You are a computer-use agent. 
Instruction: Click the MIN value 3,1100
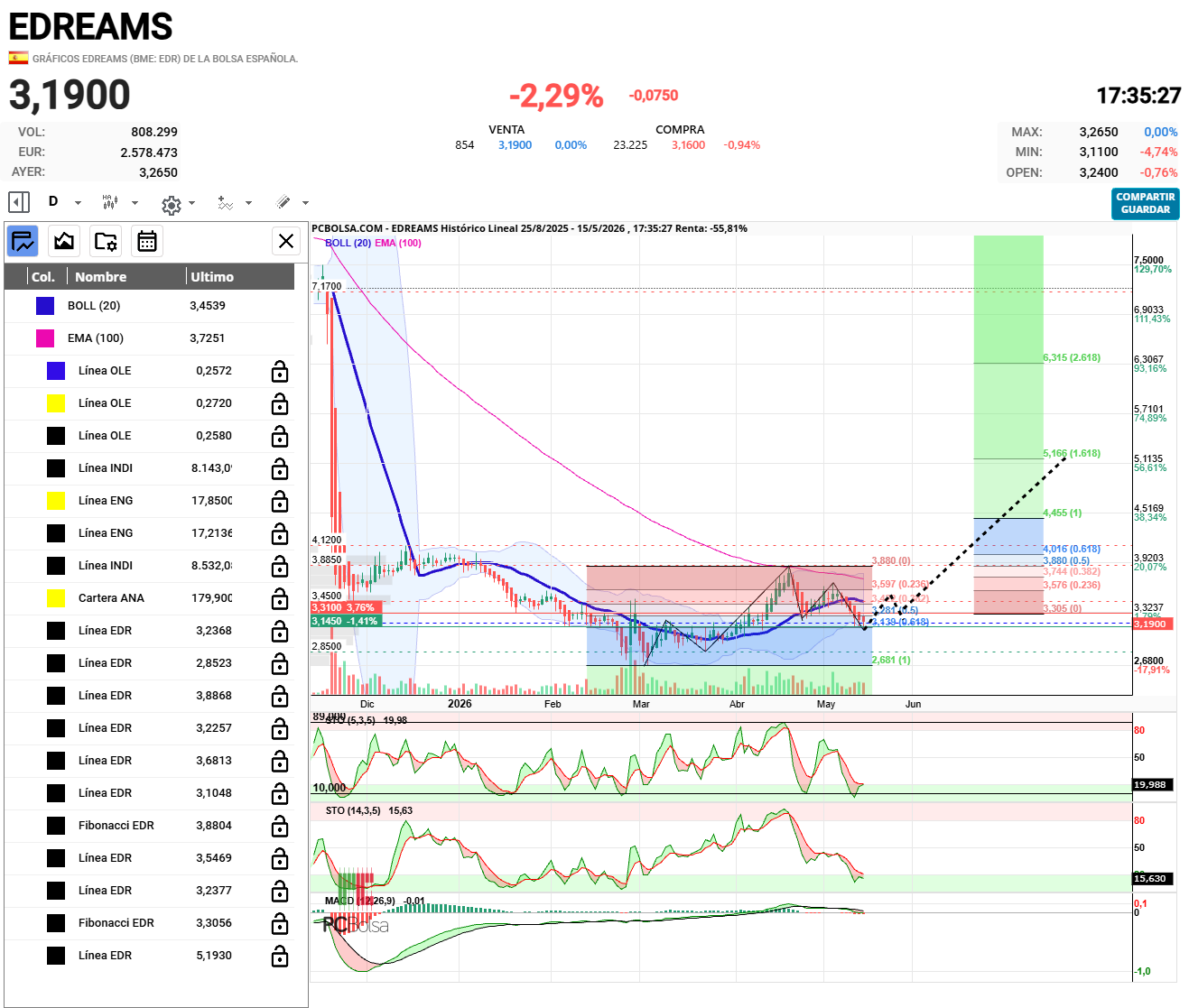click(x=1099, y=153)
